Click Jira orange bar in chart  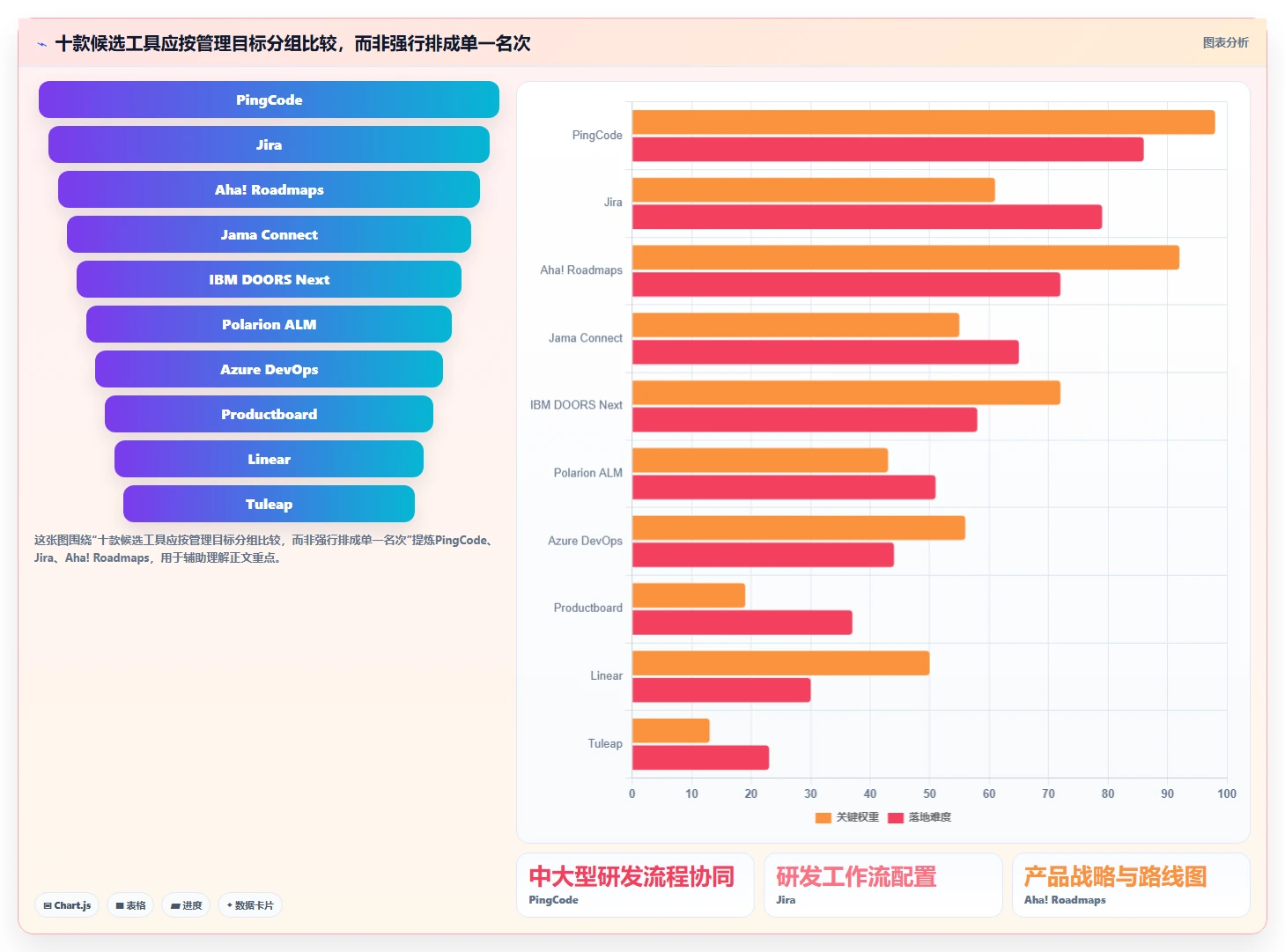[813, 190]
